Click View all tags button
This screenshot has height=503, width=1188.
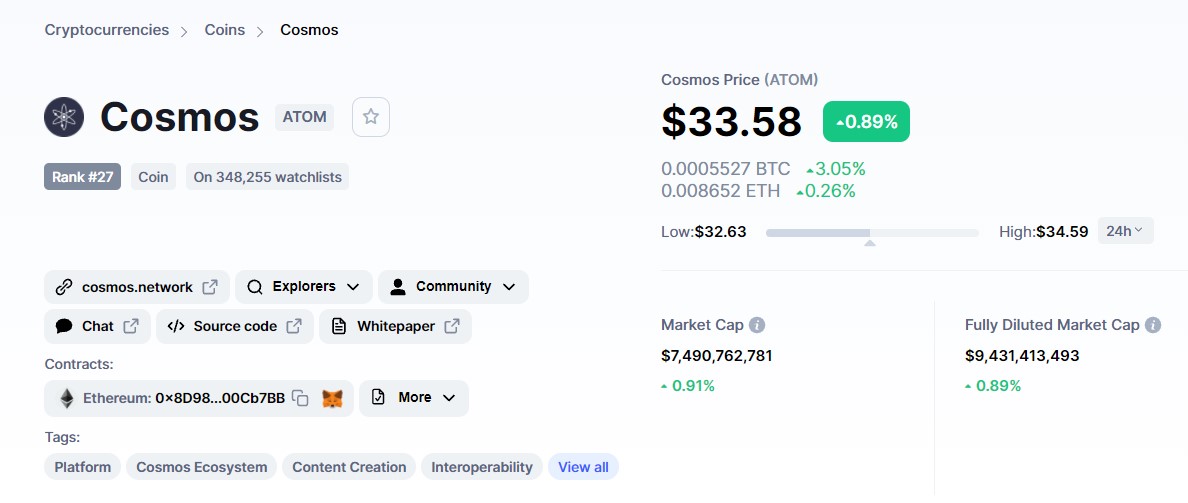coord(583,467)
